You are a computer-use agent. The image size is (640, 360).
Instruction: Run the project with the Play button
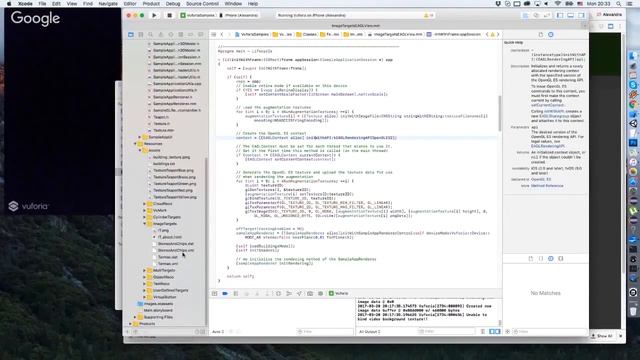click(x=154, y=16)
